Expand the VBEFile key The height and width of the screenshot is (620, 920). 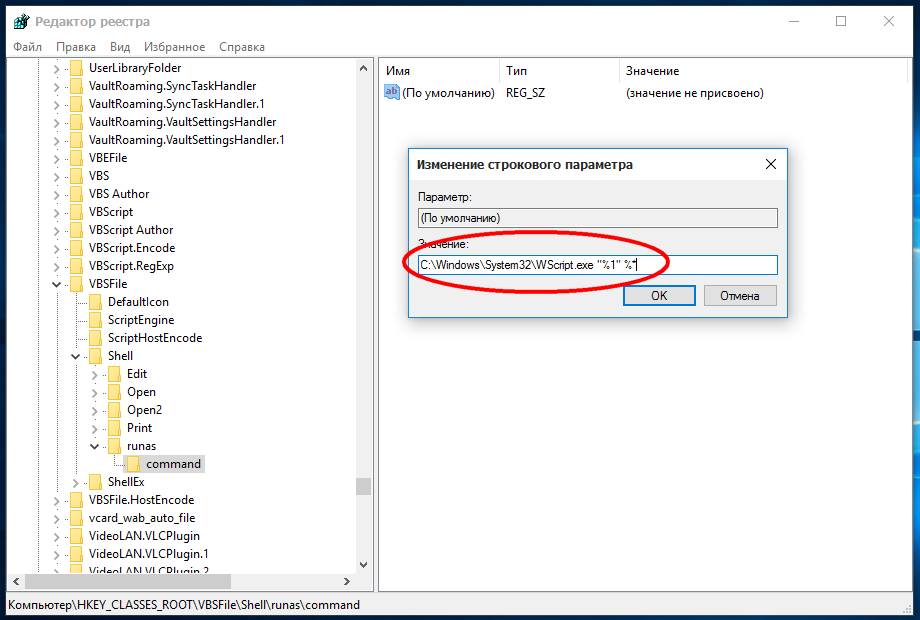coord(56,158)
